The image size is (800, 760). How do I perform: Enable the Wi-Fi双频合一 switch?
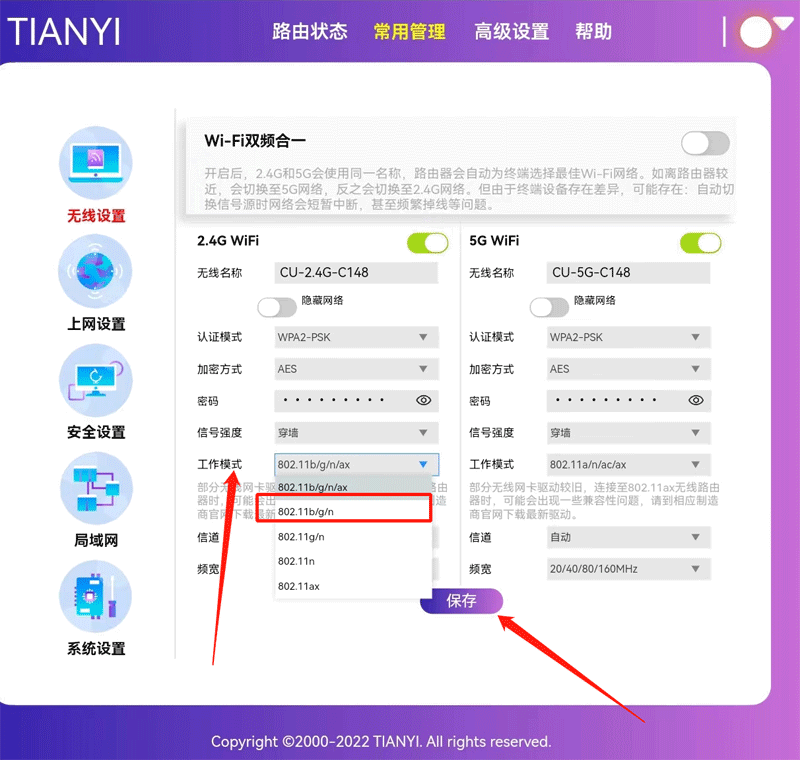click(705, 143)
